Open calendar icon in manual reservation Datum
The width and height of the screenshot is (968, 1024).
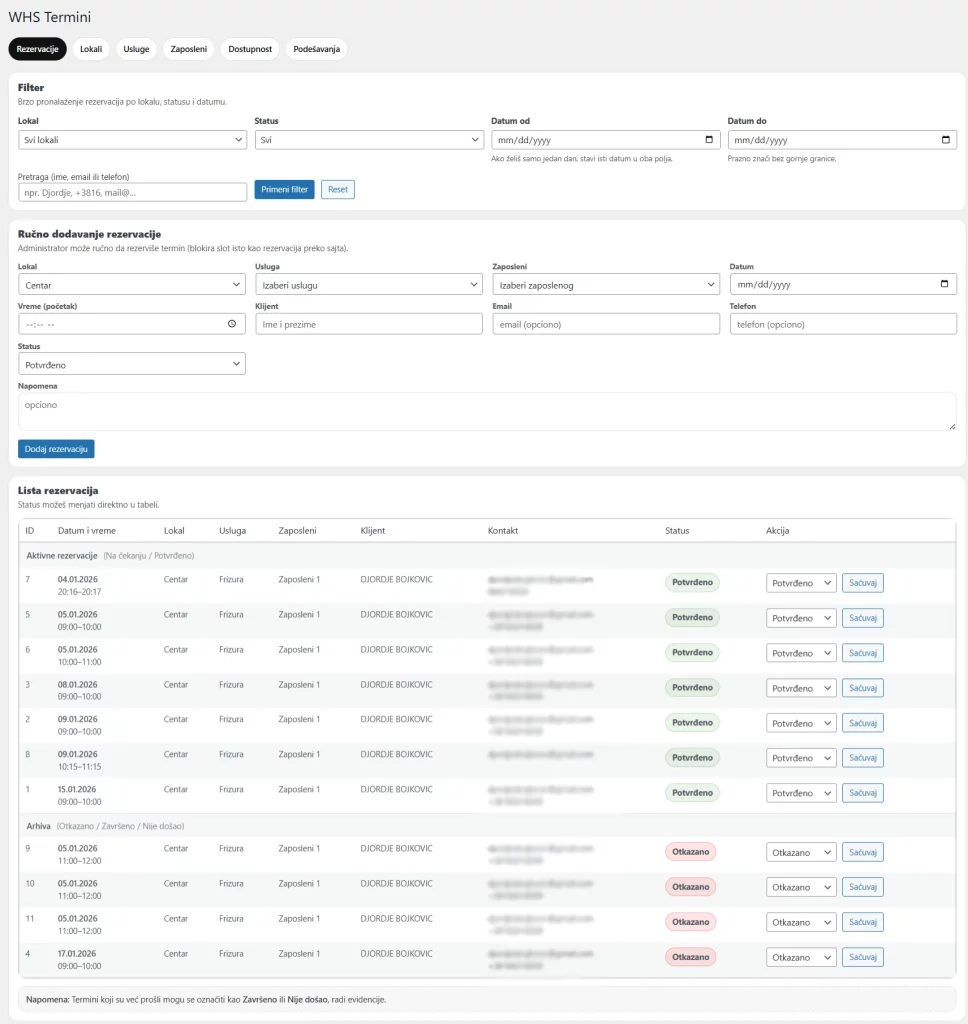[x=946, y=284]
